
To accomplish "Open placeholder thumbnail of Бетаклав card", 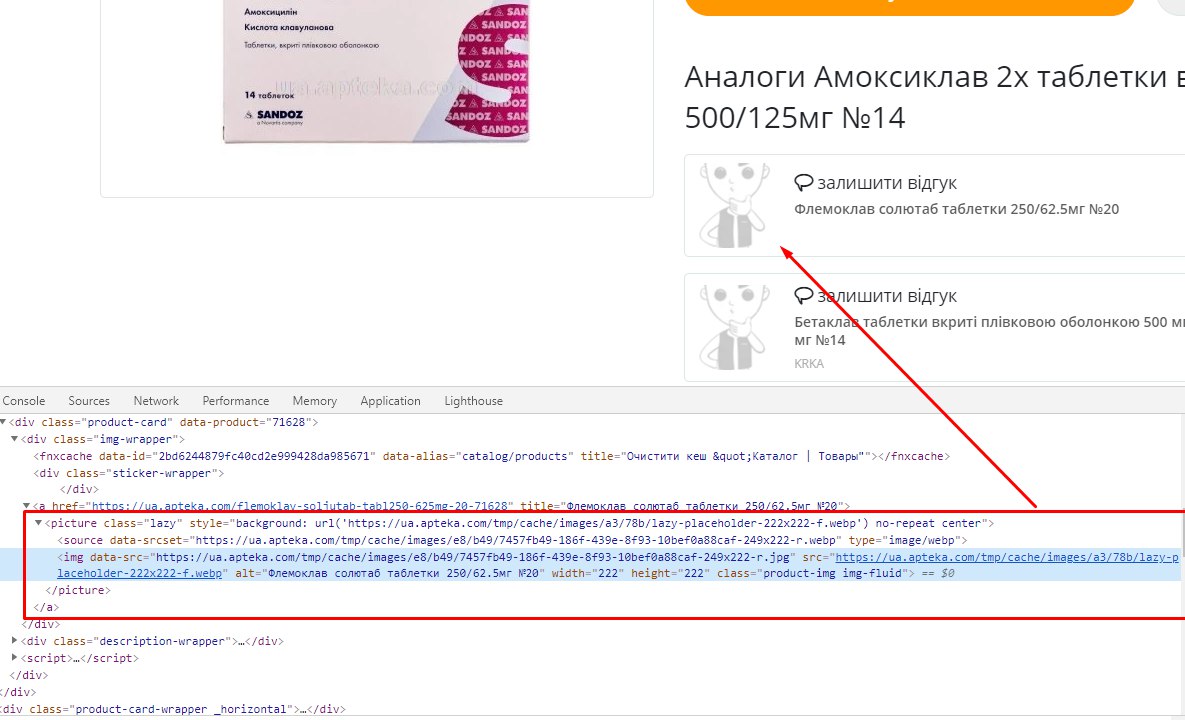I will click(734, 326).
